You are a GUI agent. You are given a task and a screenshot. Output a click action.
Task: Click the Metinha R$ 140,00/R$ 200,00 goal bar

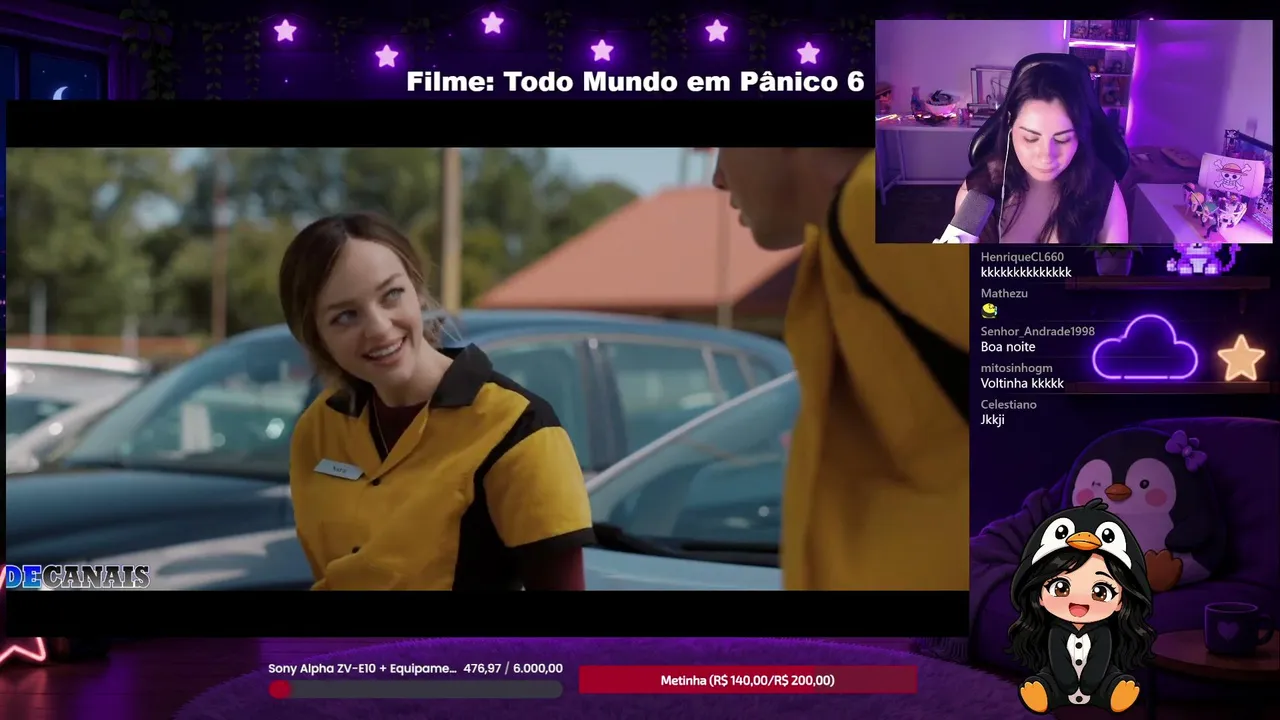pos(747,680)
